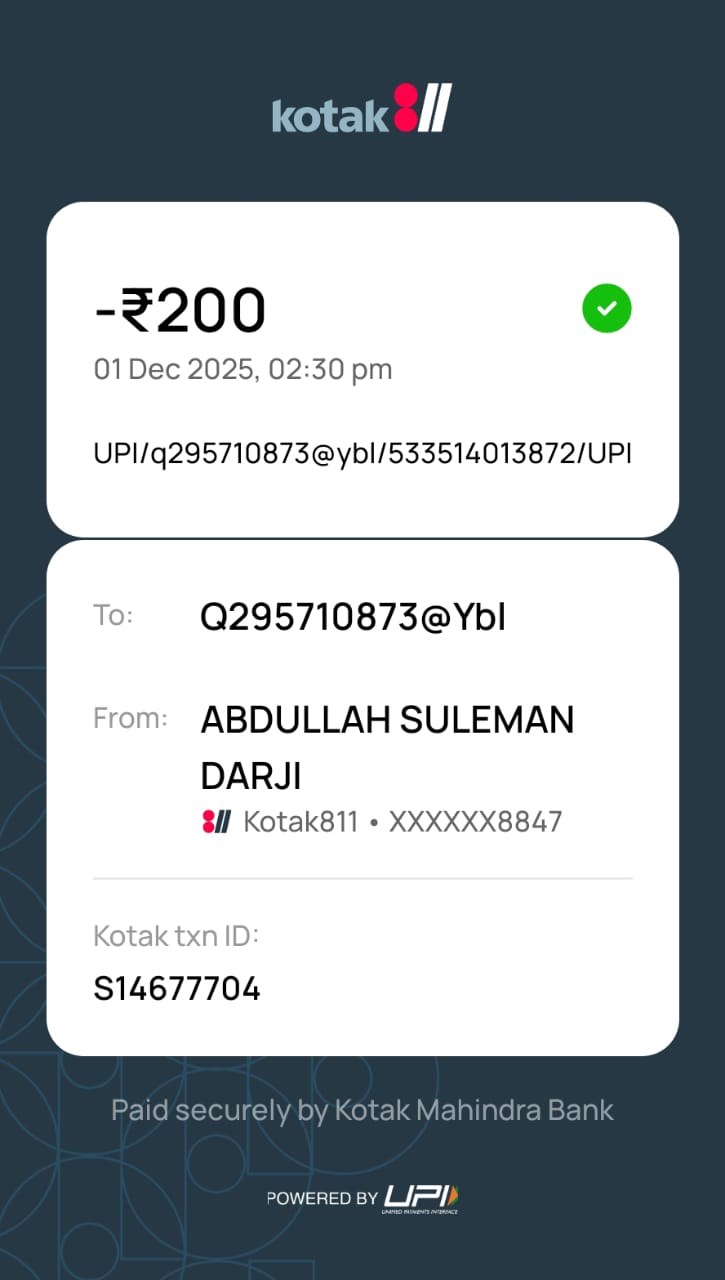Tap the "POWERED BY" text
This screenshot has width=725, height=1280.
click(322, 1198)
